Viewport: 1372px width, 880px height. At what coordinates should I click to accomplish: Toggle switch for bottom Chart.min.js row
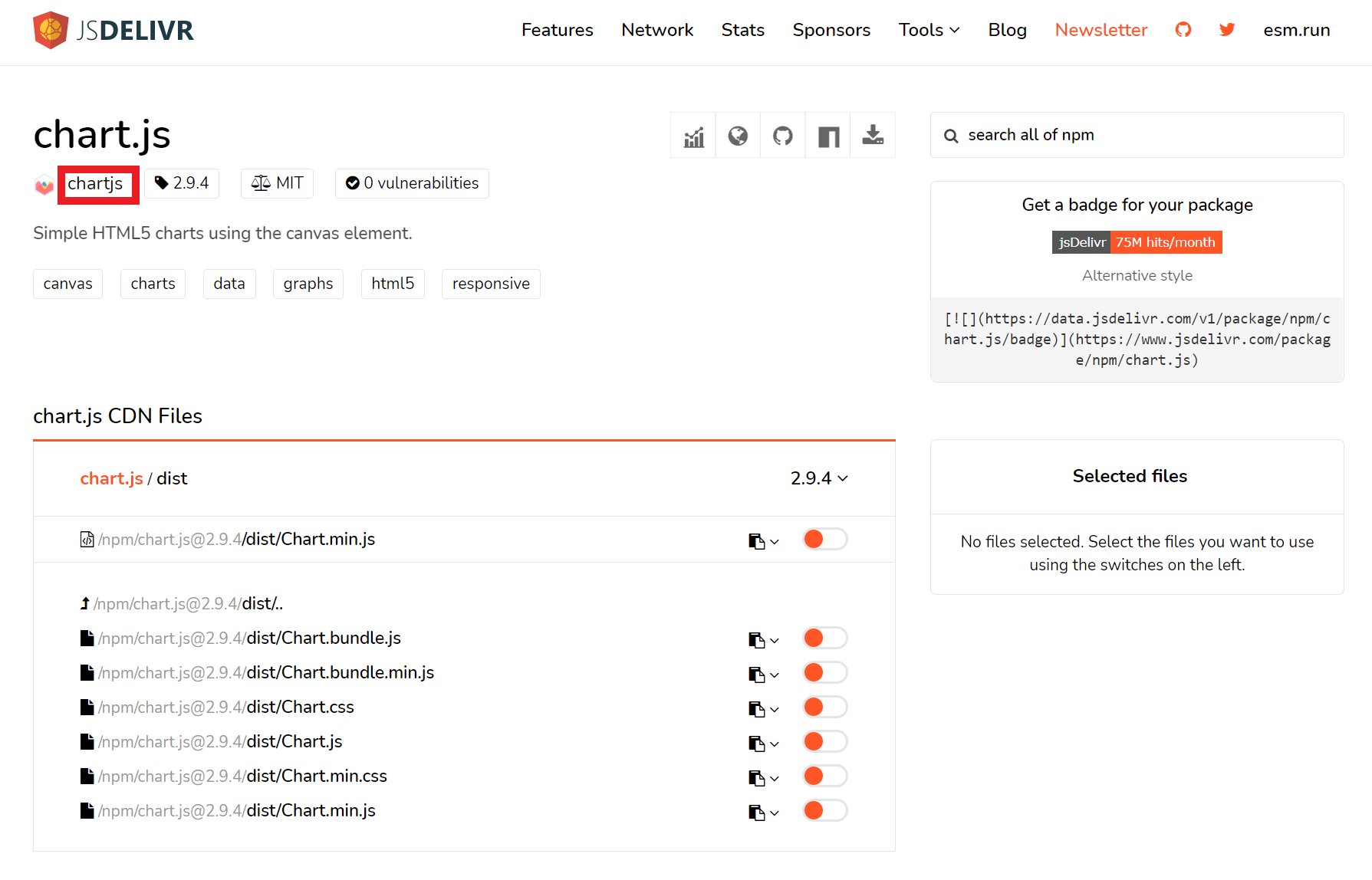point(825,810)
